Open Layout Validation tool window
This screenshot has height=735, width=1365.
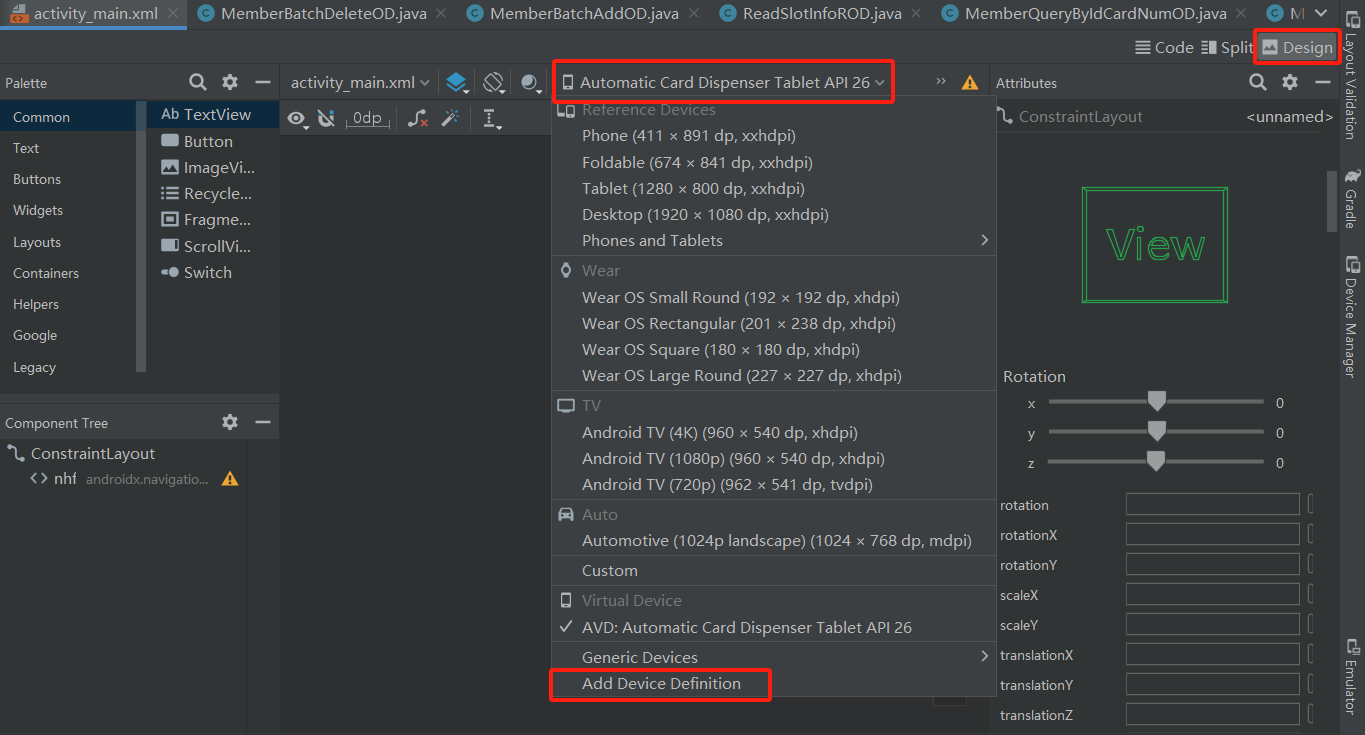pos(1351,74)
